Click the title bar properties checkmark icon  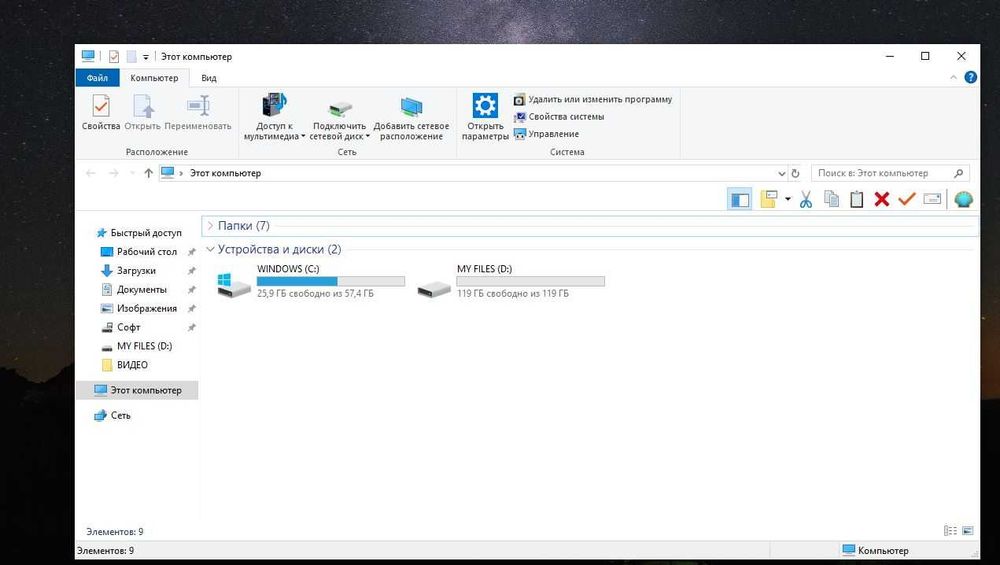point(114,57)
